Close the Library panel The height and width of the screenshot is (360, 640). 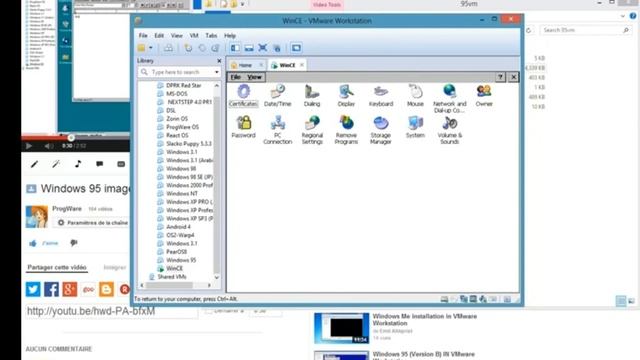[x=219, y=61]
